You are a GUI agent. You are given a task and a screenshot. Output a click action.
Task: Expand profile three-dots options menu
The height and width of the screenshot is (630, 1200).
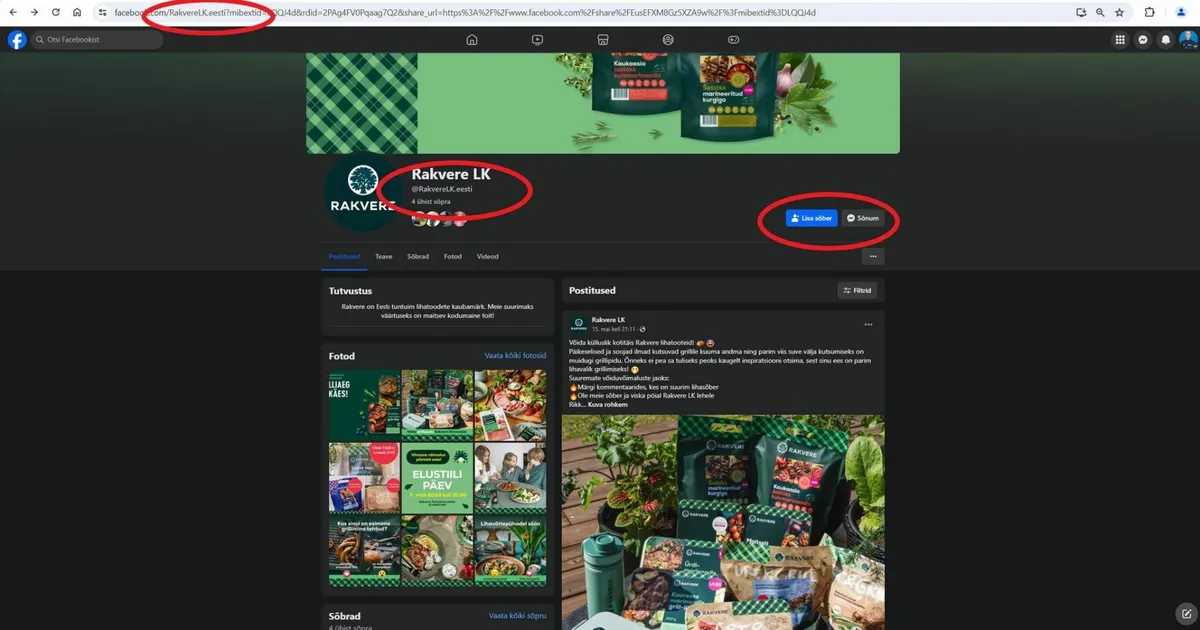click(873, 257)
